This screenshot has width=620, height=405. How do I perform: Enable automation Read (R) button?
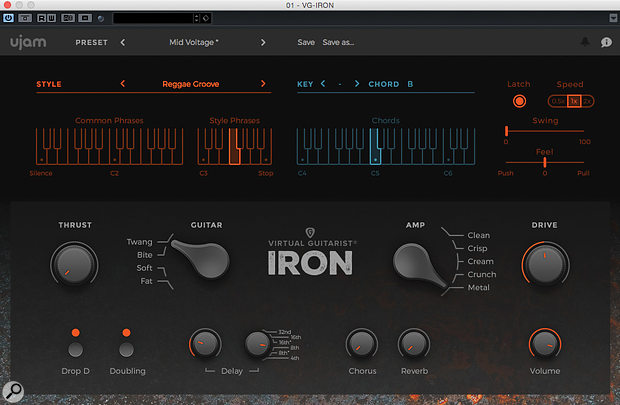pos(42,18)
